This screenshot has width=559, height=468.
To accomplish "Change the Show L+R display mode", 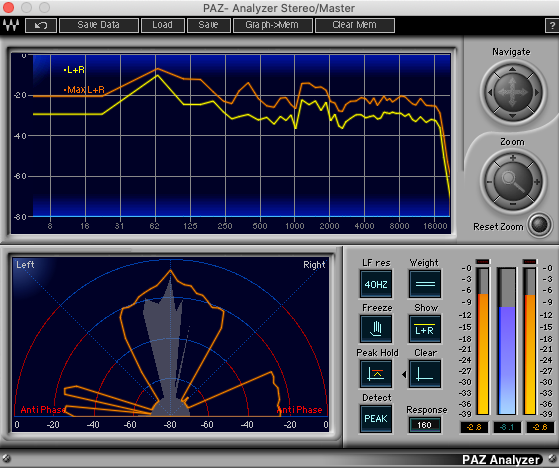I will (x=425, y=329).
